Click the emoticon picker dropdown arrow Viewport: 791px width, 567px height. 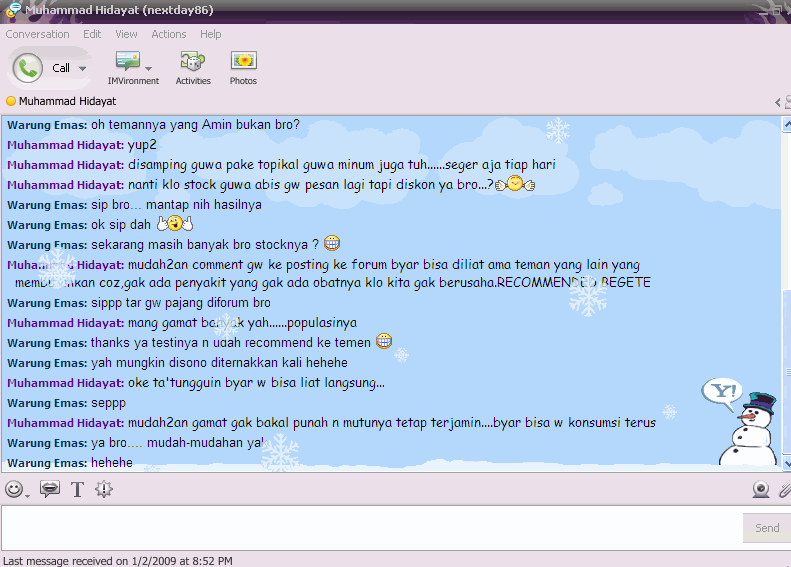(27, 496)
